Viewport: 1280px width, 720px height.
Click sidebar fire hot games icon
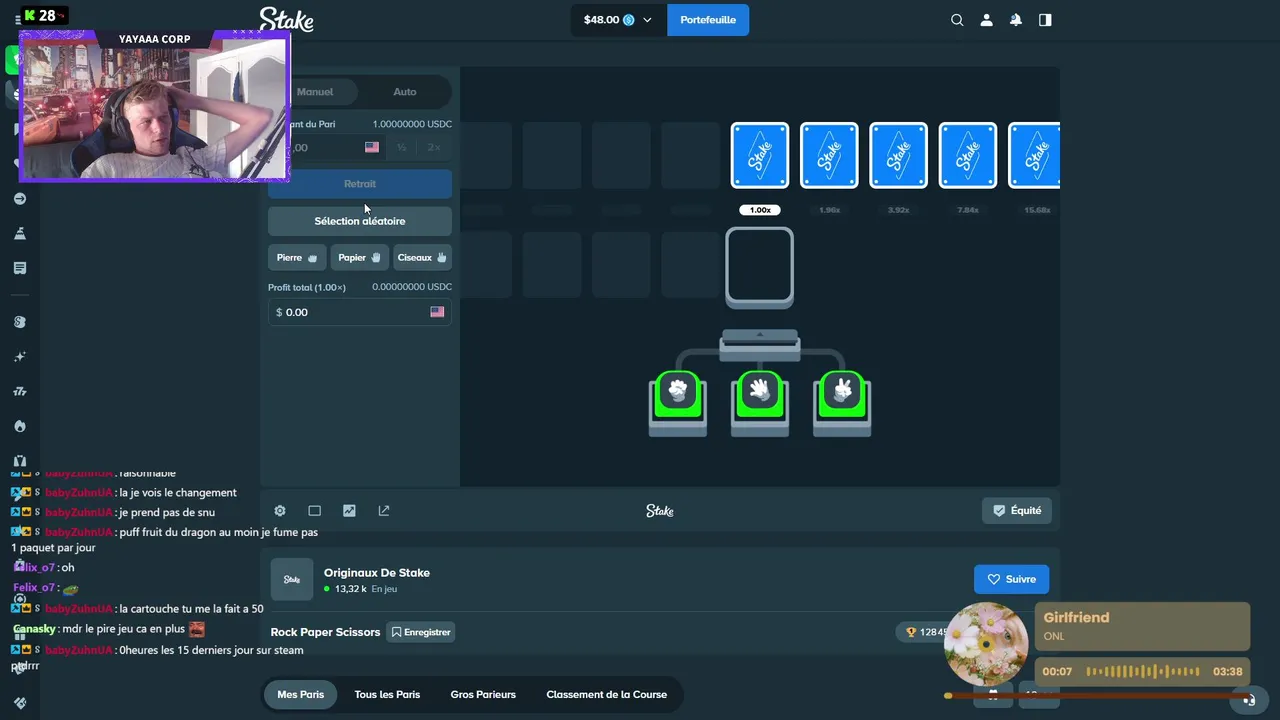(x=20, y=426)
